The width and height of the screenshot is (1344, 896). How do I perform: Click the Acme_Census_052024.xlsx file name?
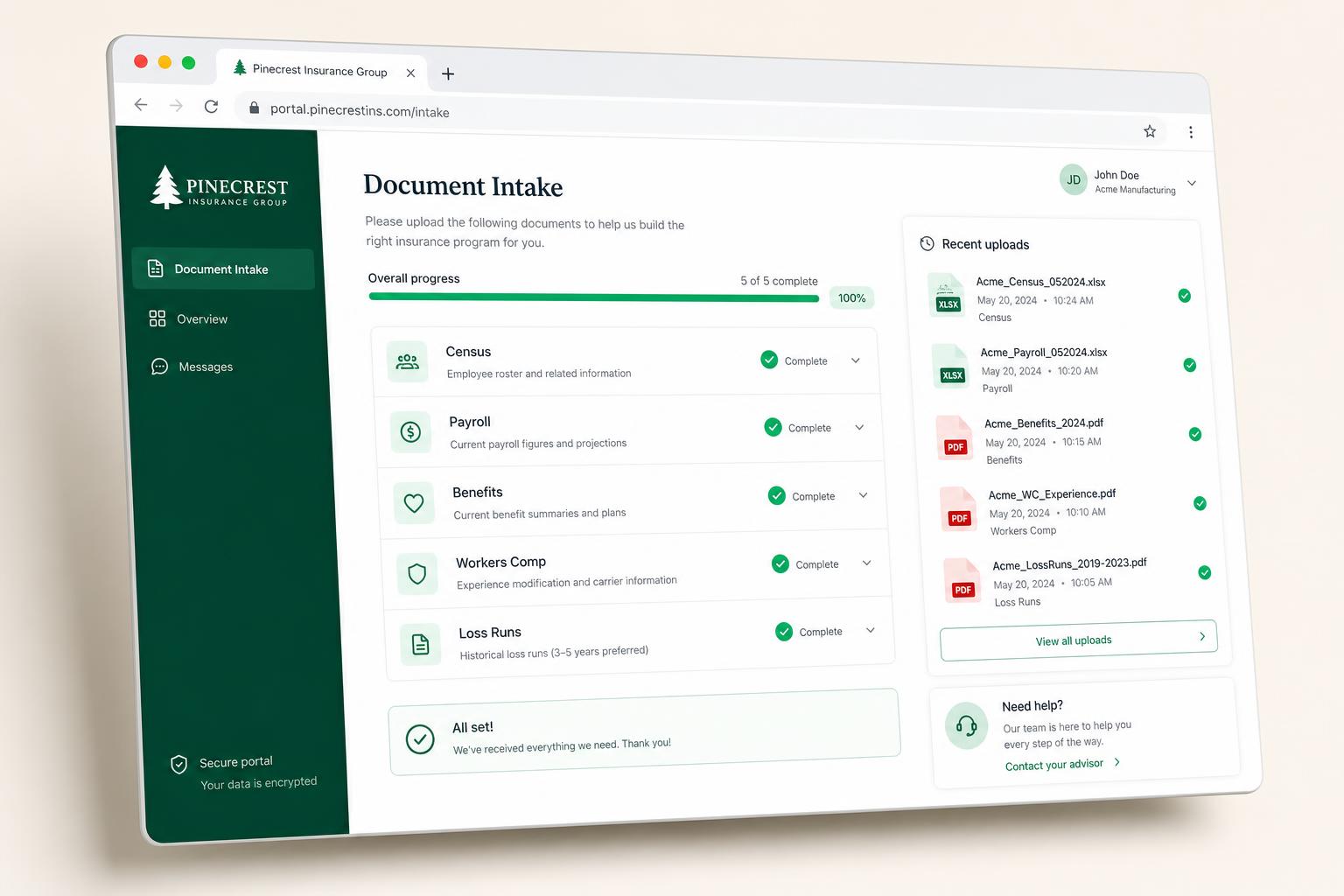coord(1040,282)
